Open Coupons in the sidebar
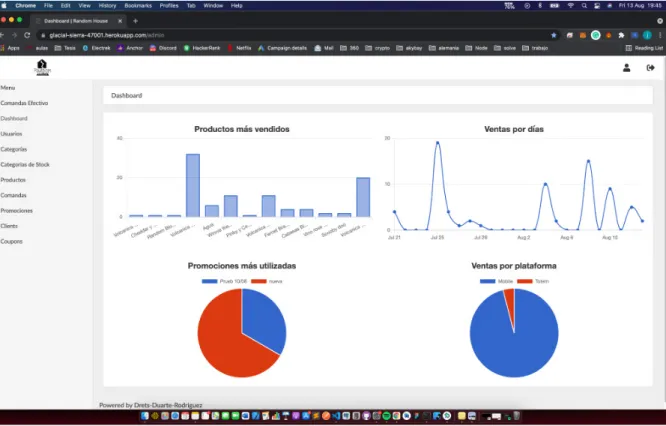Image resolution: width=666 pixels, height=426 pixels. 11,241
